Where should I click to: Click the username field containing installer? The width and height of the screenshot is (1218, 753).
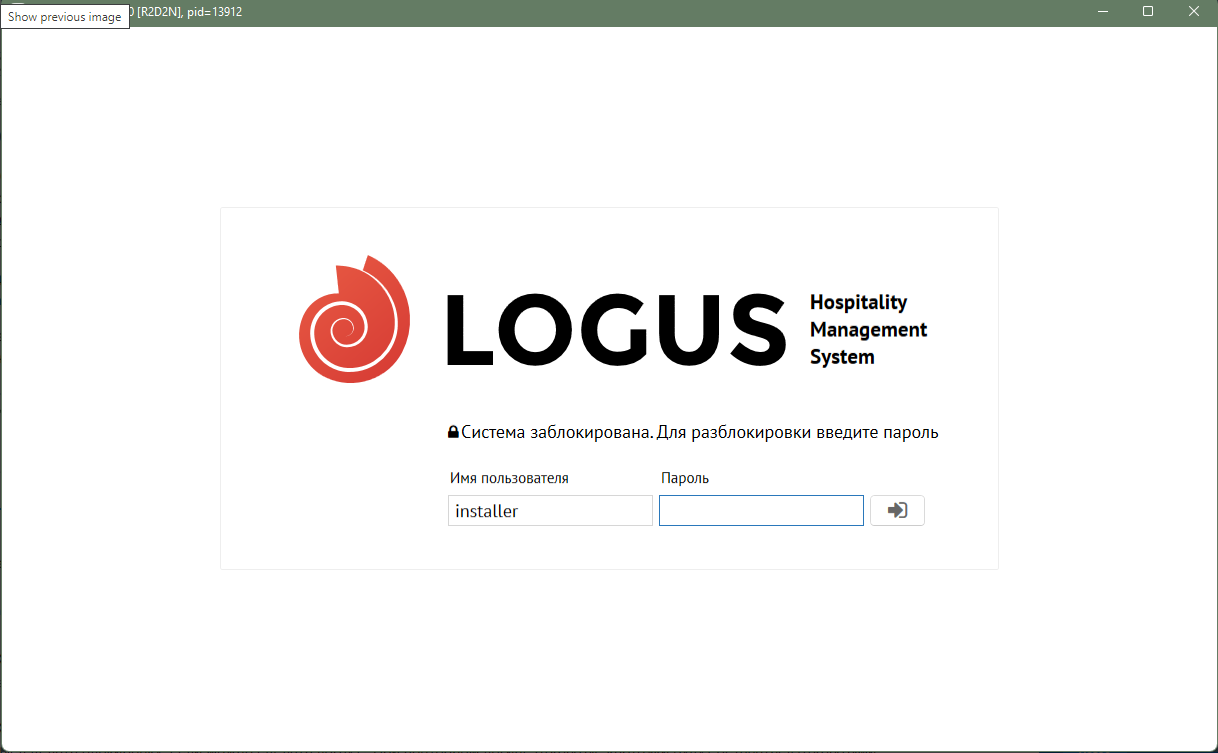pyautogui.click(x=550, y=510)
